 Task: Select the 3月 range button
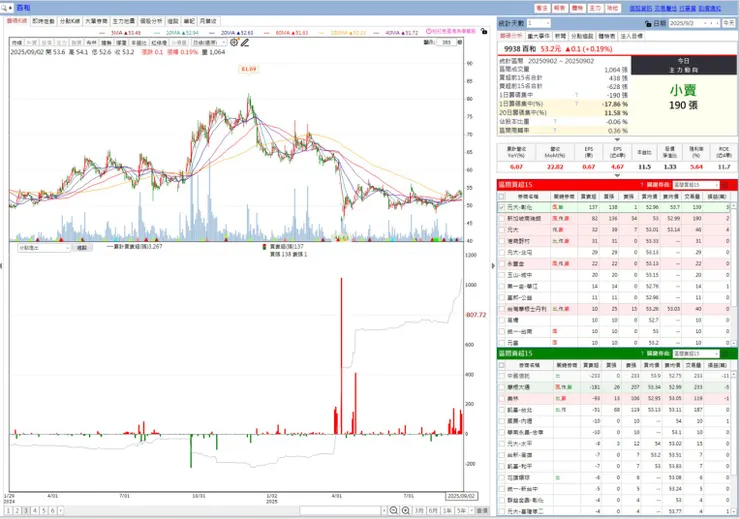419,511
